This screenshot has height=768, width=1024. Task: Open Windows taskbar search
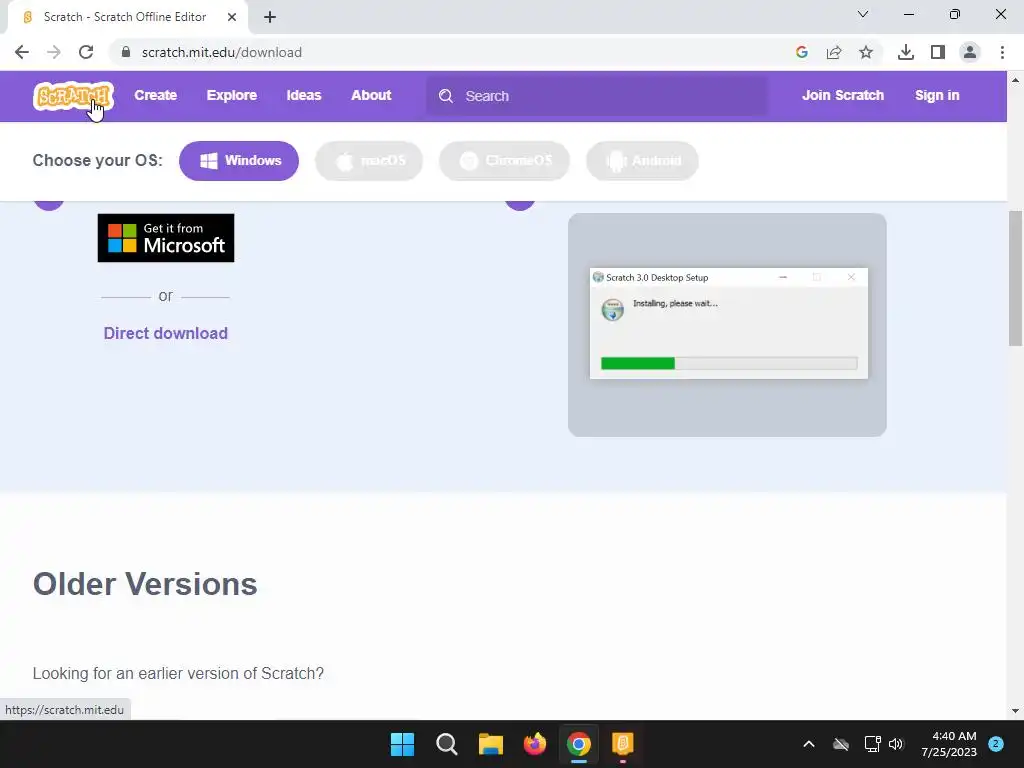click(x=447, y=744)
